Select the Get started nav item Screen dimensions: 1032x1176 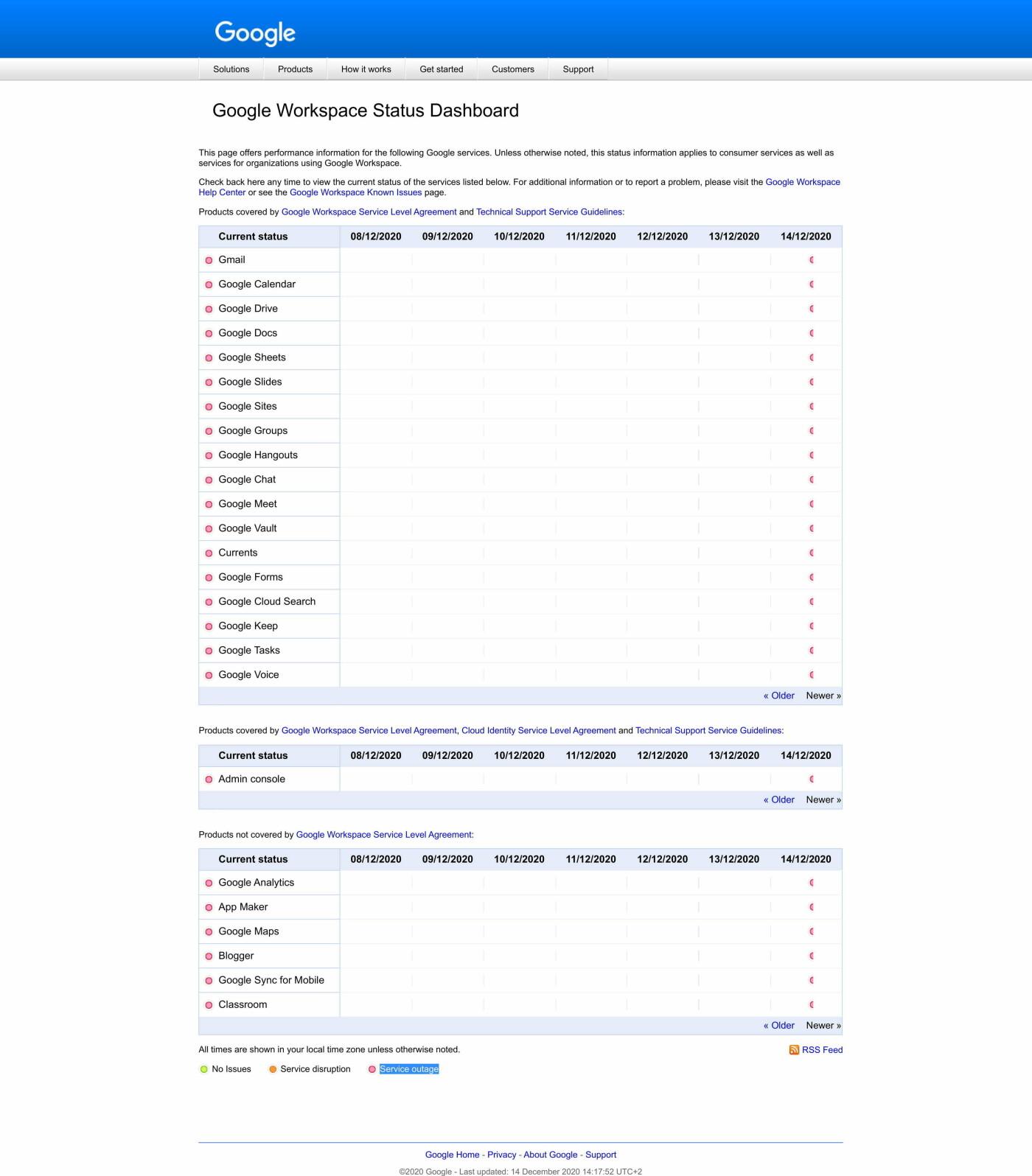(442, 69)
